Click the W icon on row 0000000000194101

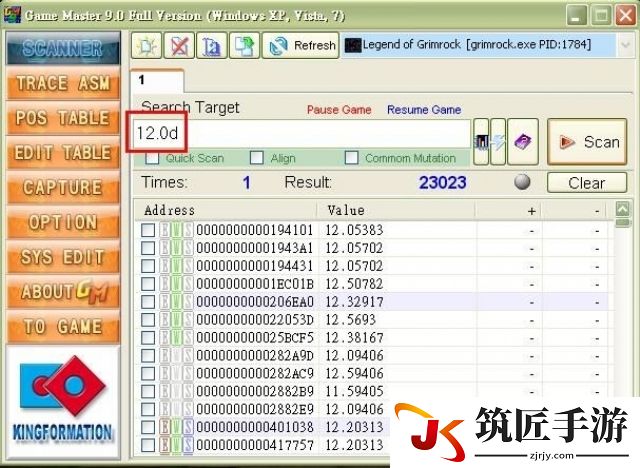tap(176, 230)
